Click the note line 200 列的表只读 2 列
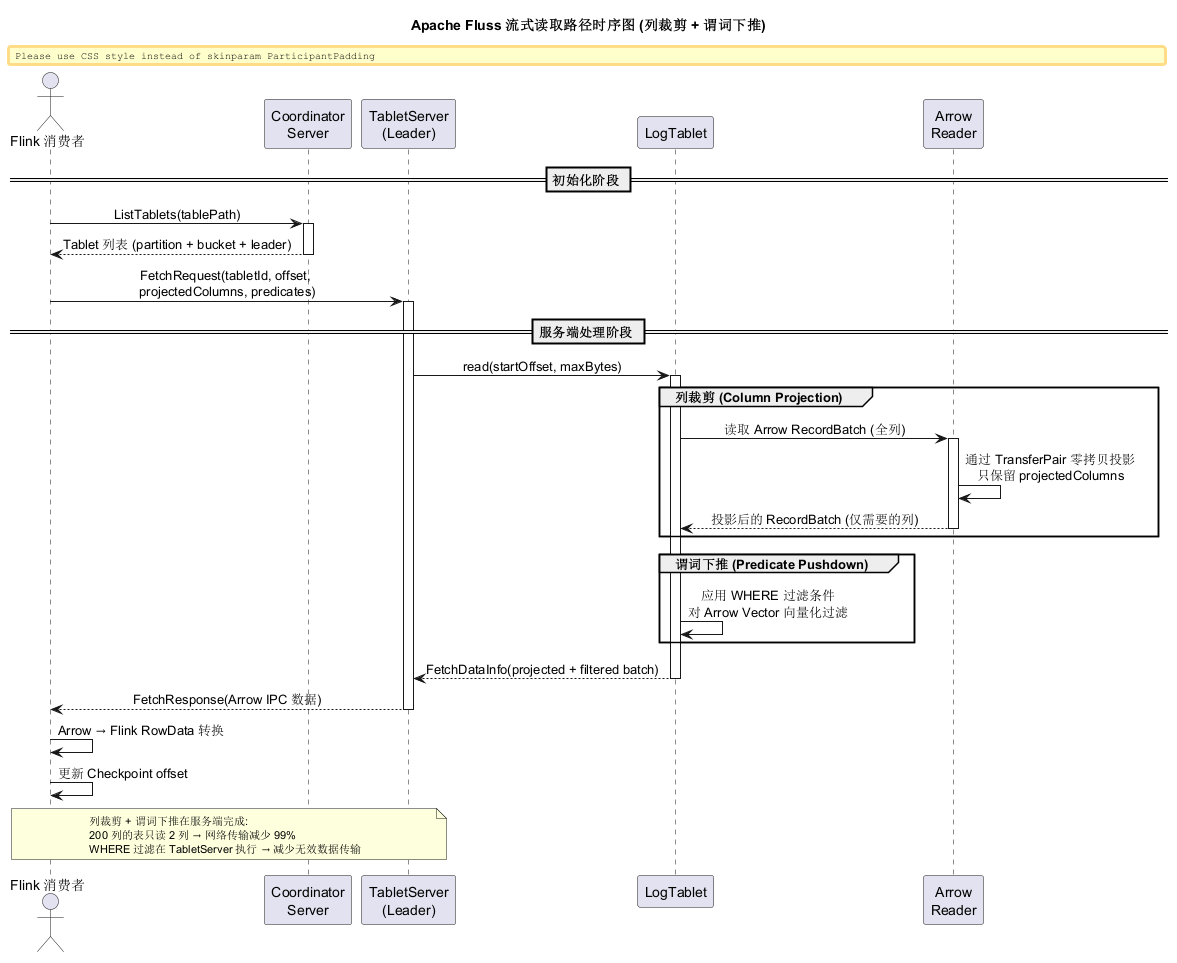This screenshot has height=963, width=1177. tap(192, 835)
